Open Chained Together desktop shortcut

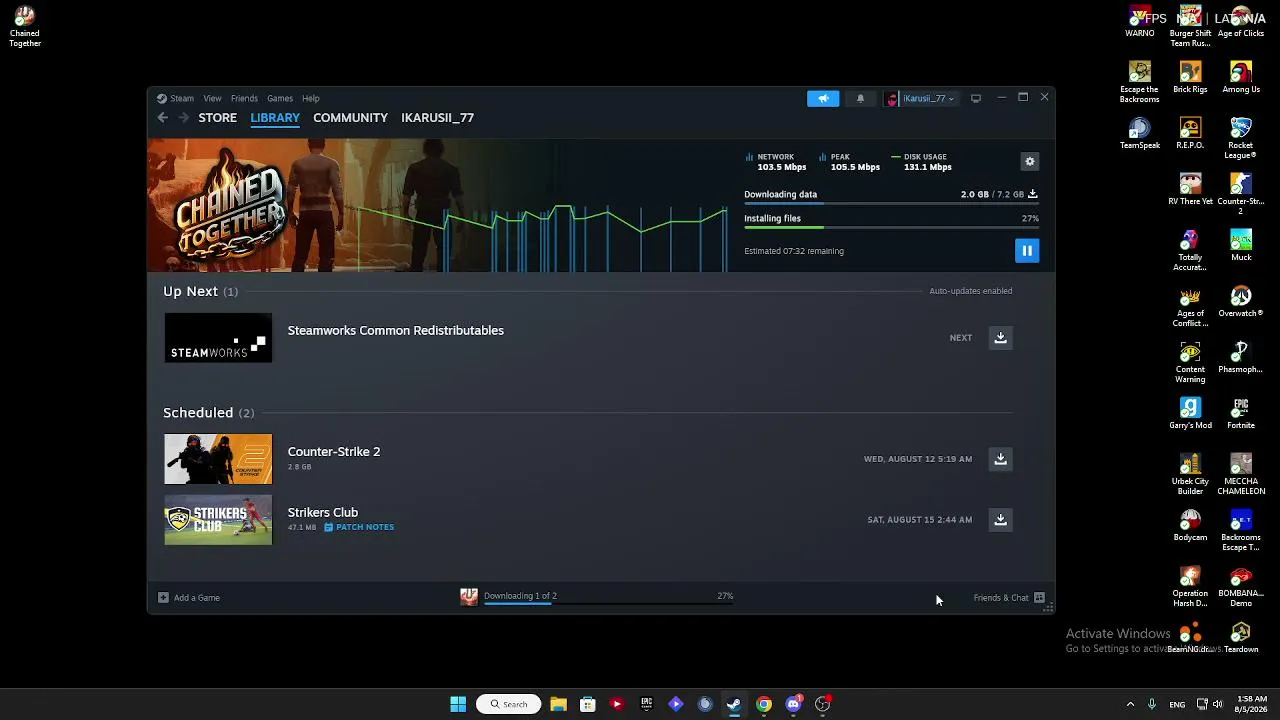25,27
